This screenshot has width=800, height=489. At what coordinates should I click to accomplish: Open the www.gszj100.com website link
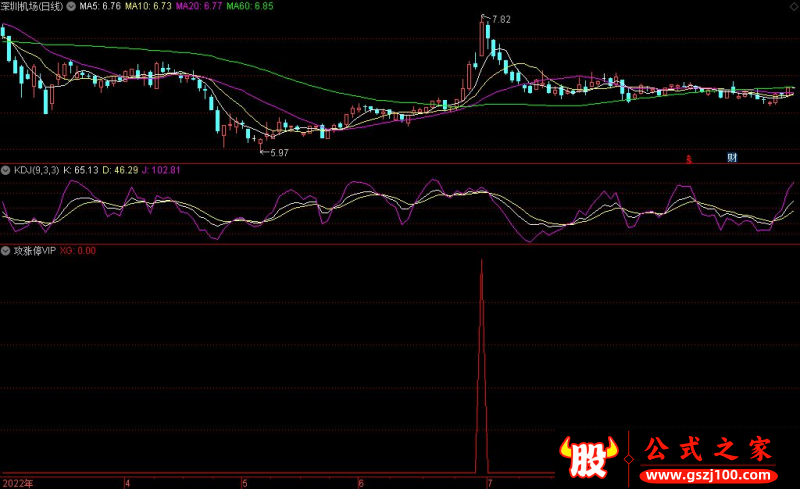tap(709, 476)
